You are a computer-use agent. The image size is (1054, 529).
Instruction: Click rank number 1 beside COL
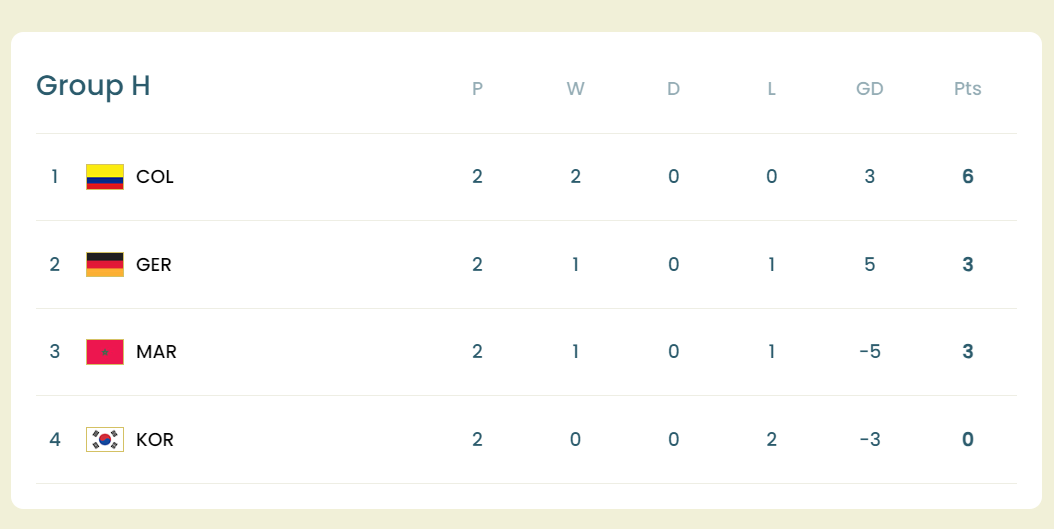tap(55, 177)
